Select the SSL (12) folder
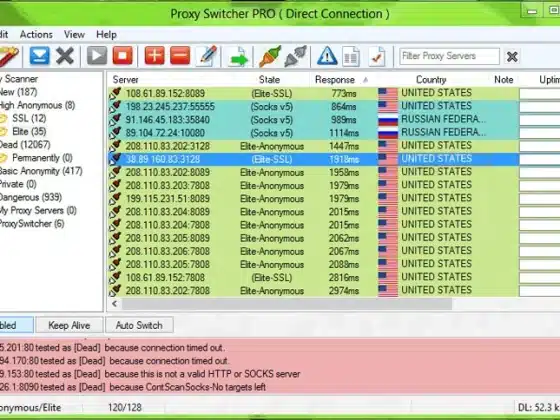 [29, 118]
